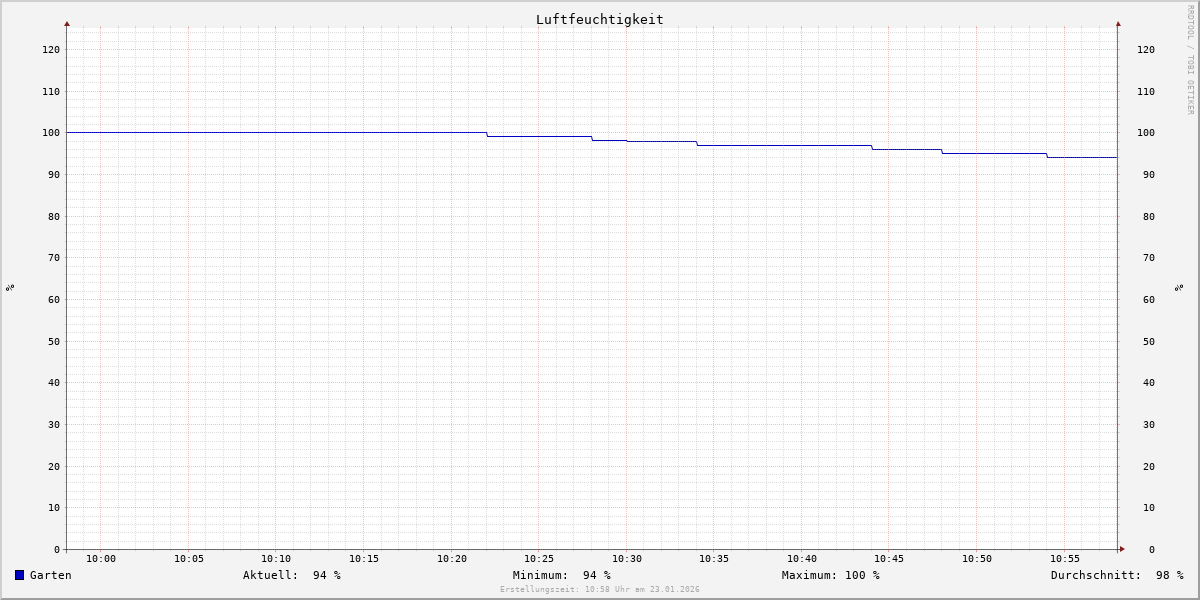This screenshot has height=600, width=1200.
Task: Click the Luftfeuchtigkeit chart title
Action: pos(600,19)
